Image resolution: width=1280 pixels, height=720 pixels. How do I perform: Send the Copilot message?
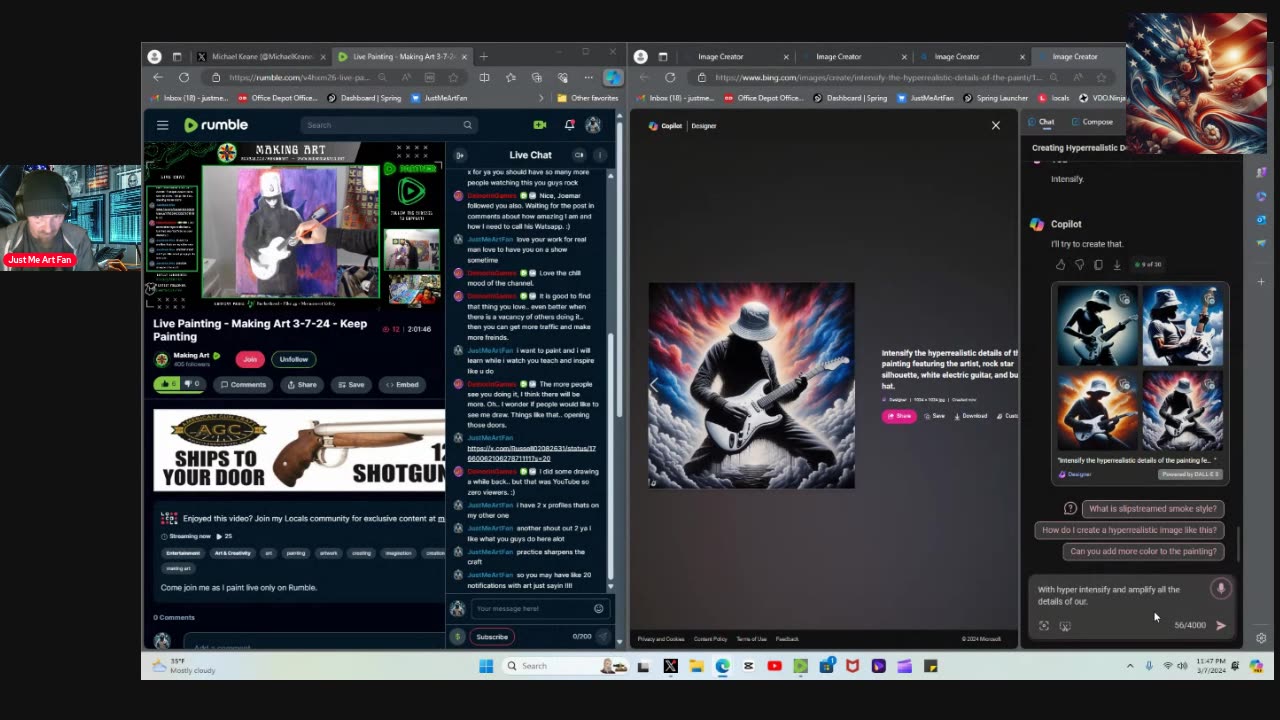pyautogui.click(x=1221, y=625)
